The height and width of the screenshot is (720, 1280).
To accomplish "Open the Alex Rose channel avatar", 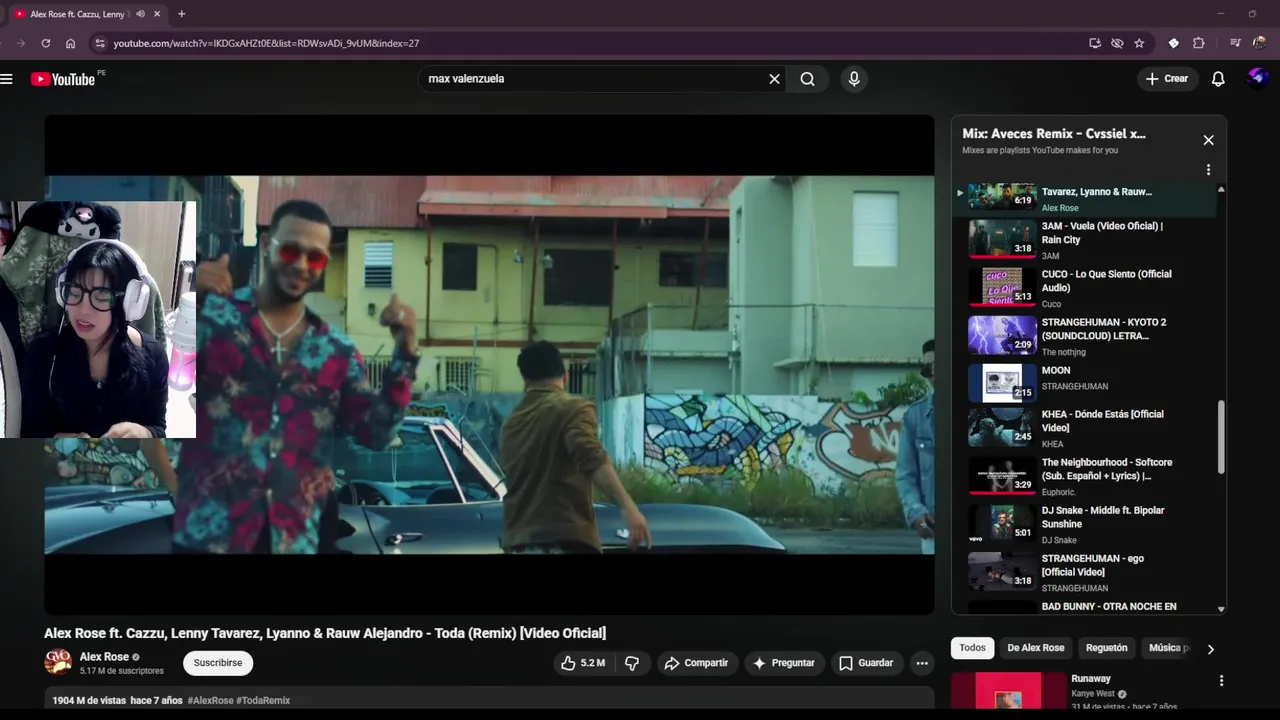I will click(58, 663).
